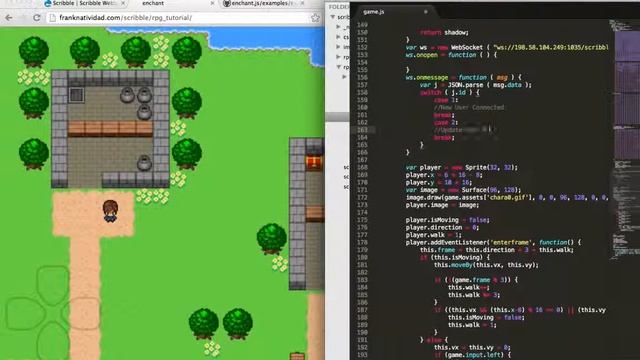
Task: Go back in the browser
Action: pyautogui.click(x=9, y=18)
